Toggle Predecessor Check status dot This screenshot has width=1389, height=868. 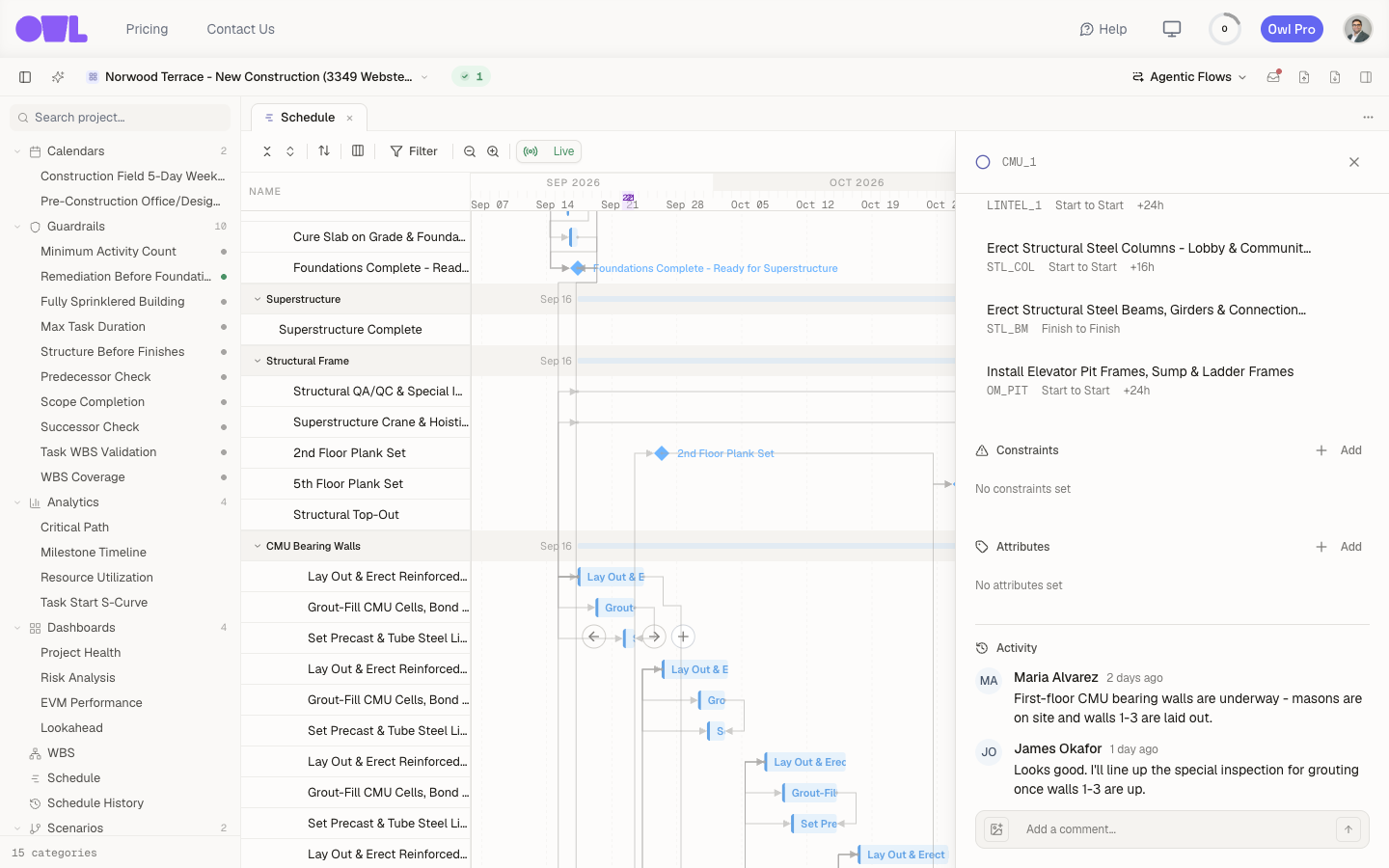click(x=224, y=377)
